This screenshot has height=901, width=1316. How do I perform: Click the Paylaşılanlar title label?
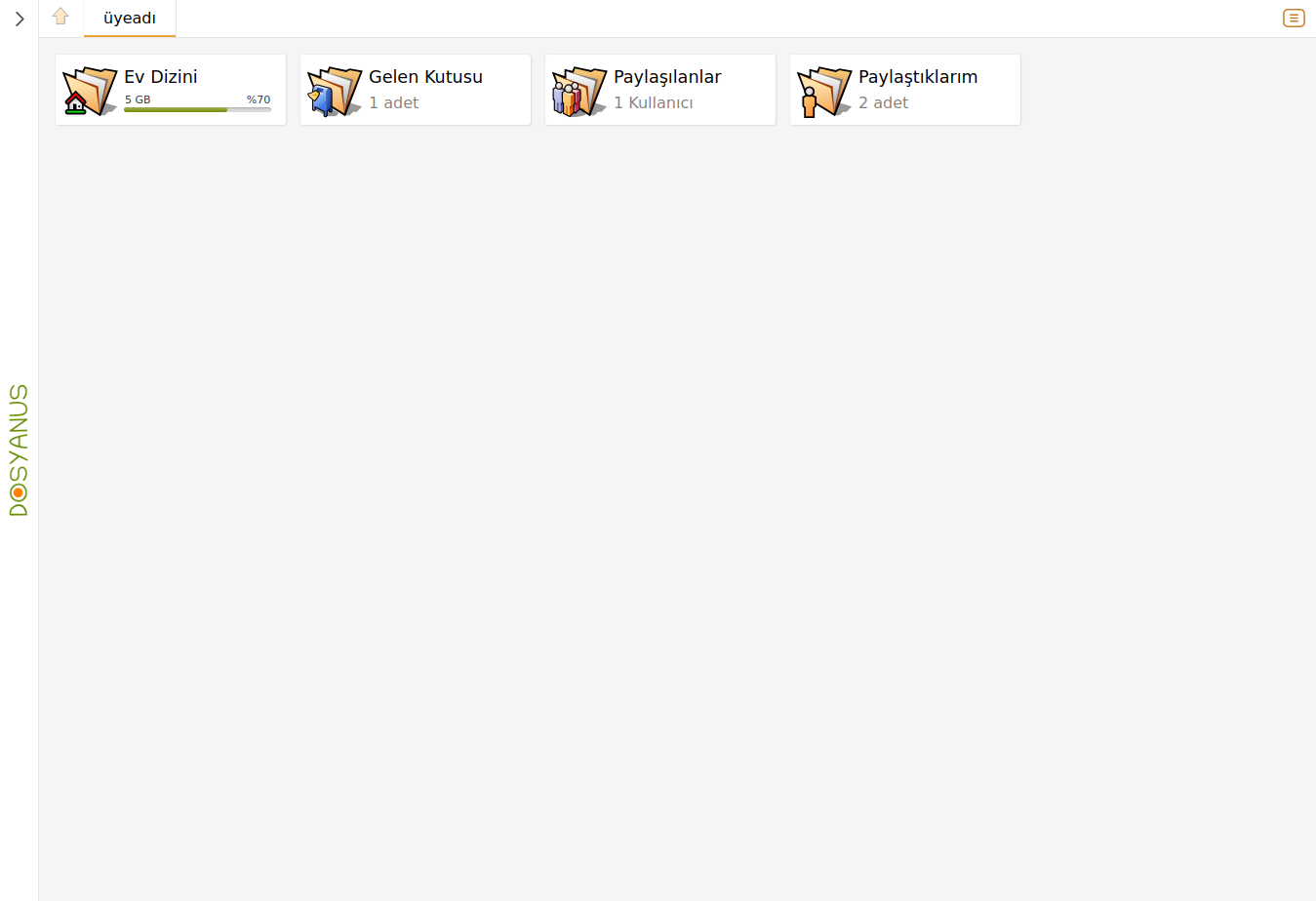pyautogui.click(x=667, y=77)
